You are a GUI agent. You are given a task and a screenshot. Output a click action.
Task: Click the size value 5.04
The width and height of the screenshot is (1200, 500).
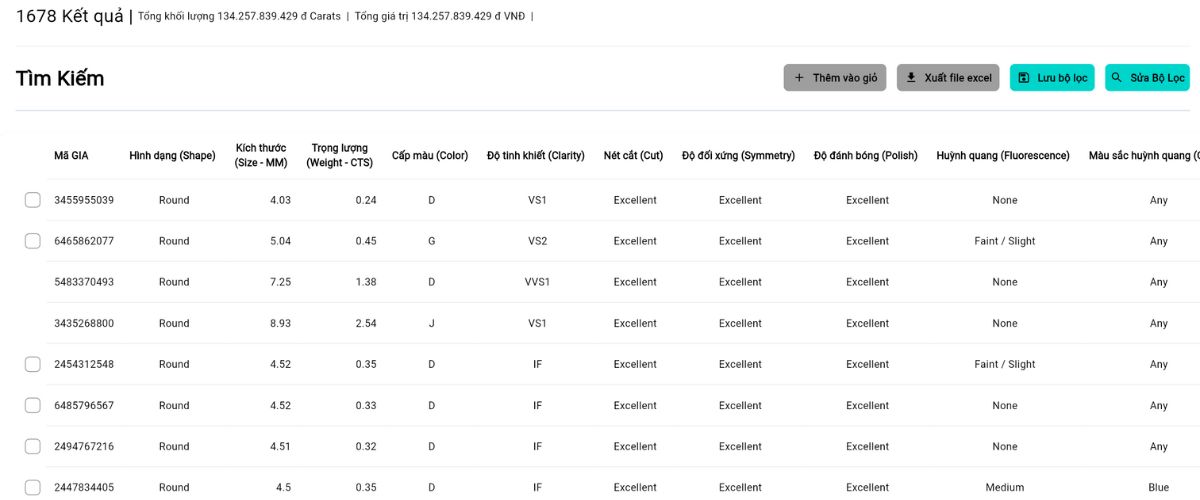click(280, 241)
